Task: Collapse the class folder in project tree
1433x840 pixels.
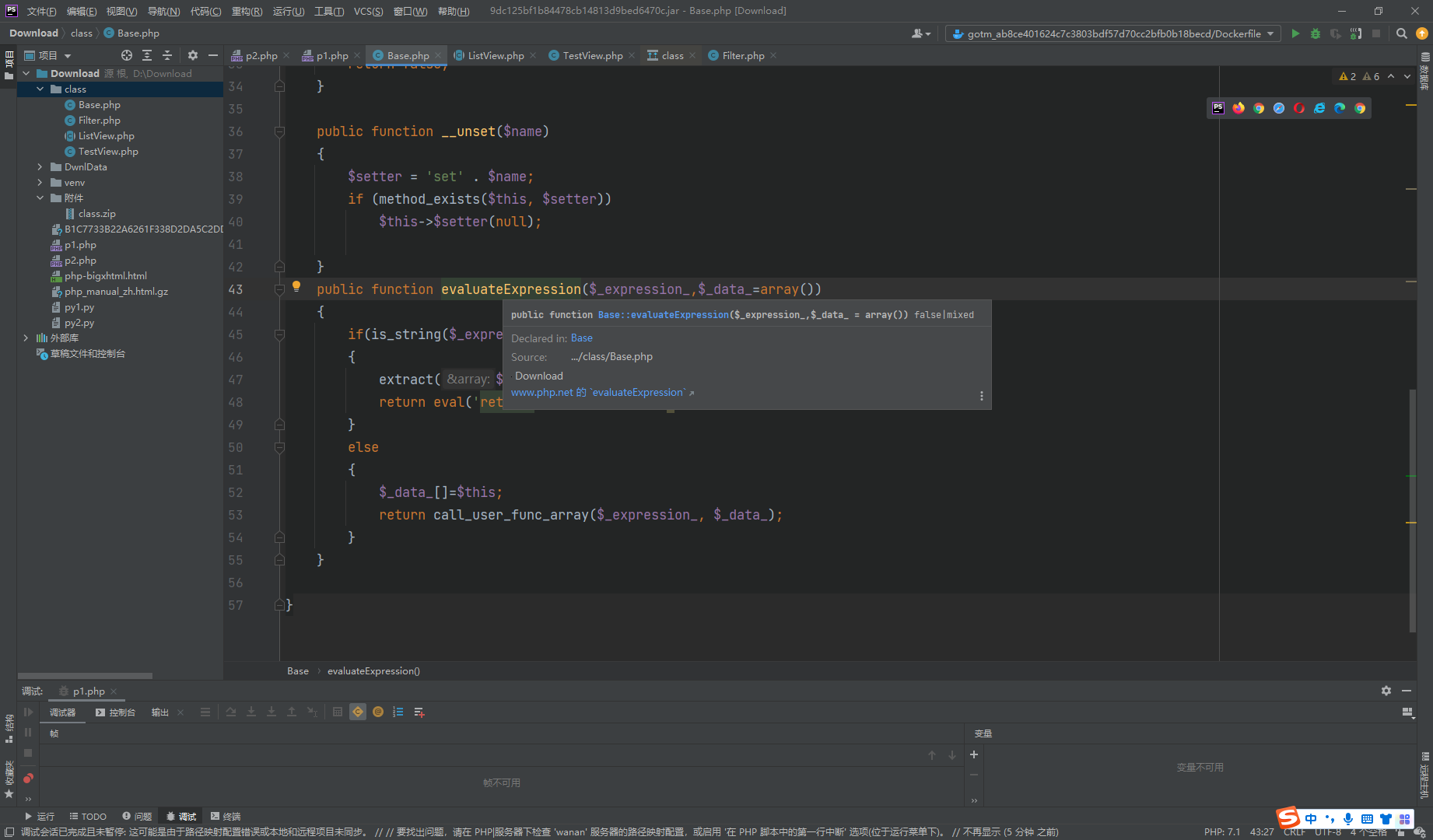Action: [x=40, y=89]
